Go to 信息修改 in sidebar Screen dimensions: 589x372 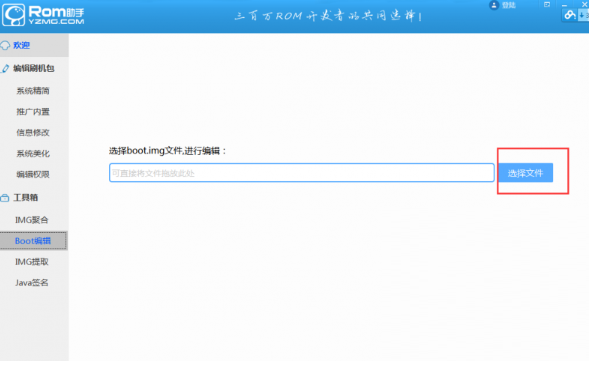[x=33, y=133]
